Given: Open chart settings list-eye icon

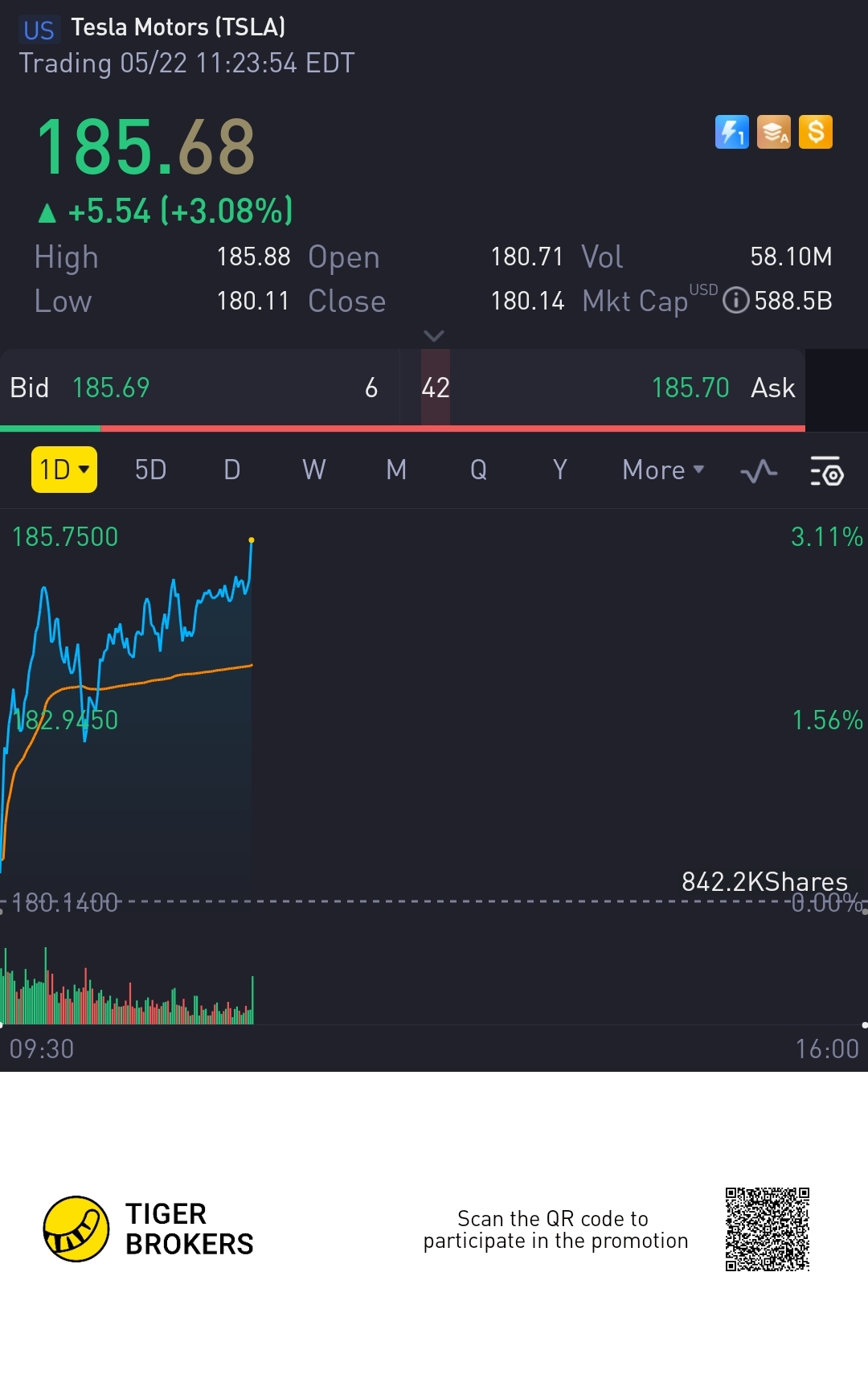Looking at the screenshot, I should click(x=826, y=470).
